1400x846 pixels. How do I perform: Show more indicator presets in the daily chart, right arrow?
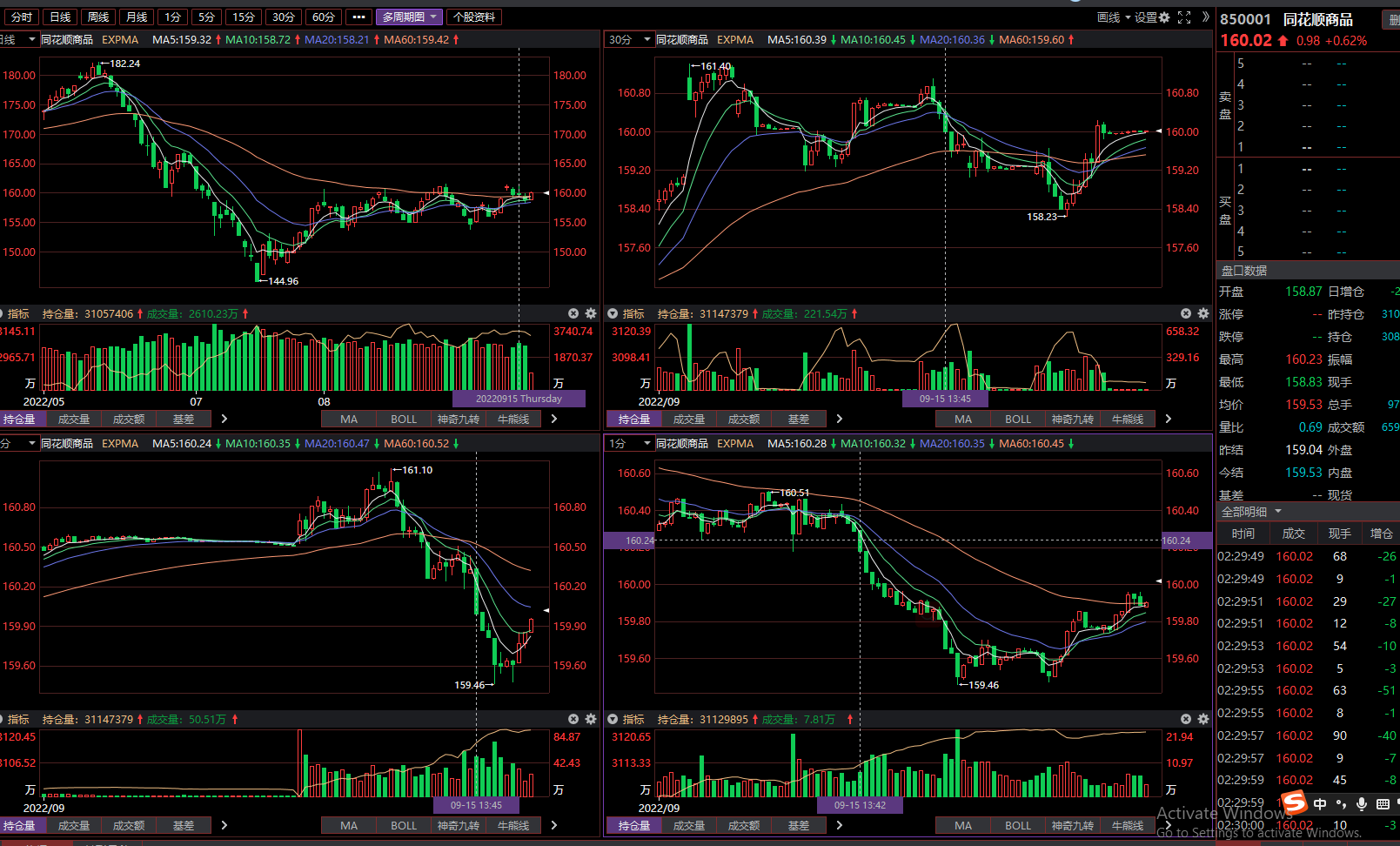(554, 419)
